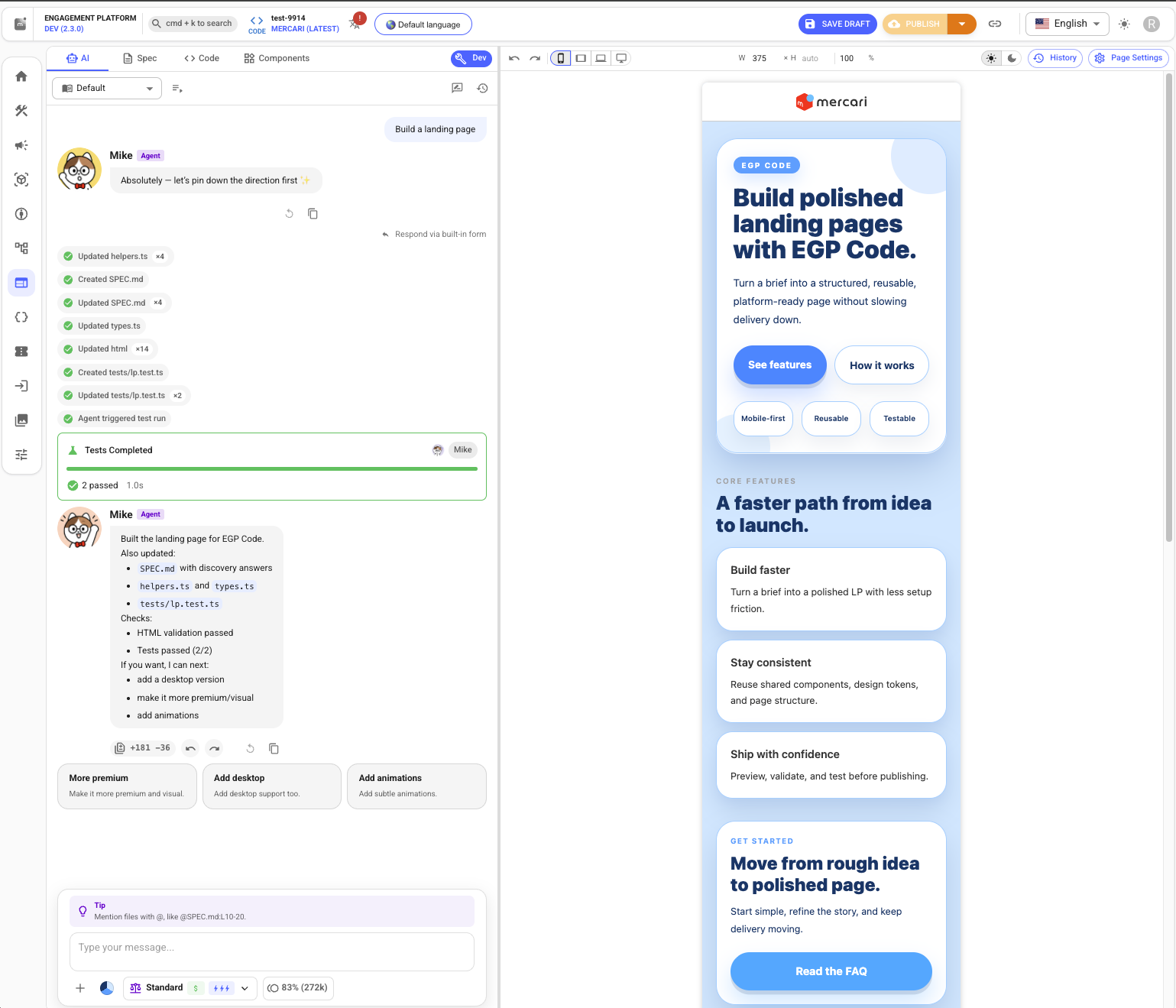1176x1008 pixels.
Task: Select the laptop device preview
Action: pyautogui.click(x=601, y=58)
